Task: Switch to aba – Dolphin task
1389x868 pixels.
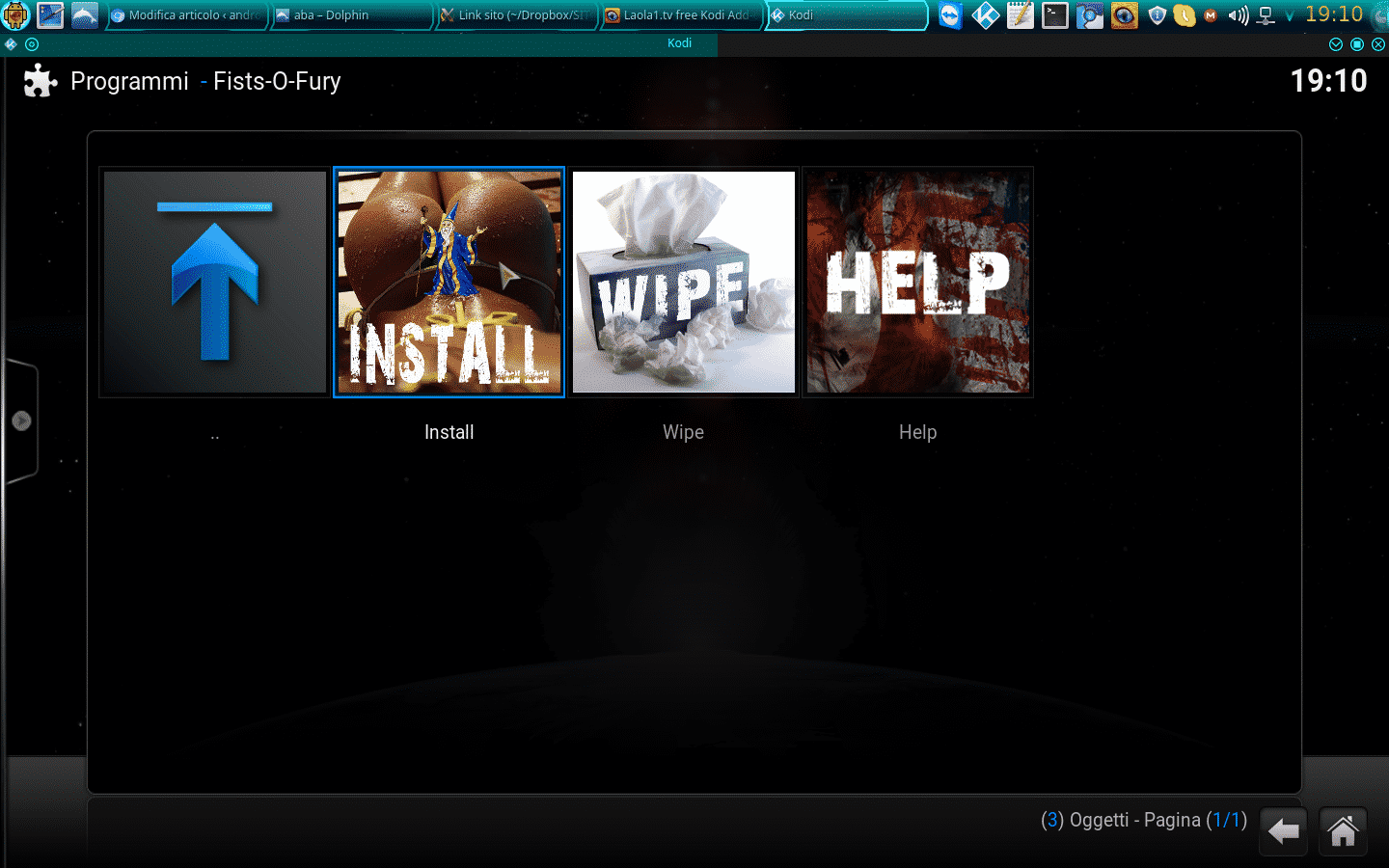Action: (x=351, y=15)
